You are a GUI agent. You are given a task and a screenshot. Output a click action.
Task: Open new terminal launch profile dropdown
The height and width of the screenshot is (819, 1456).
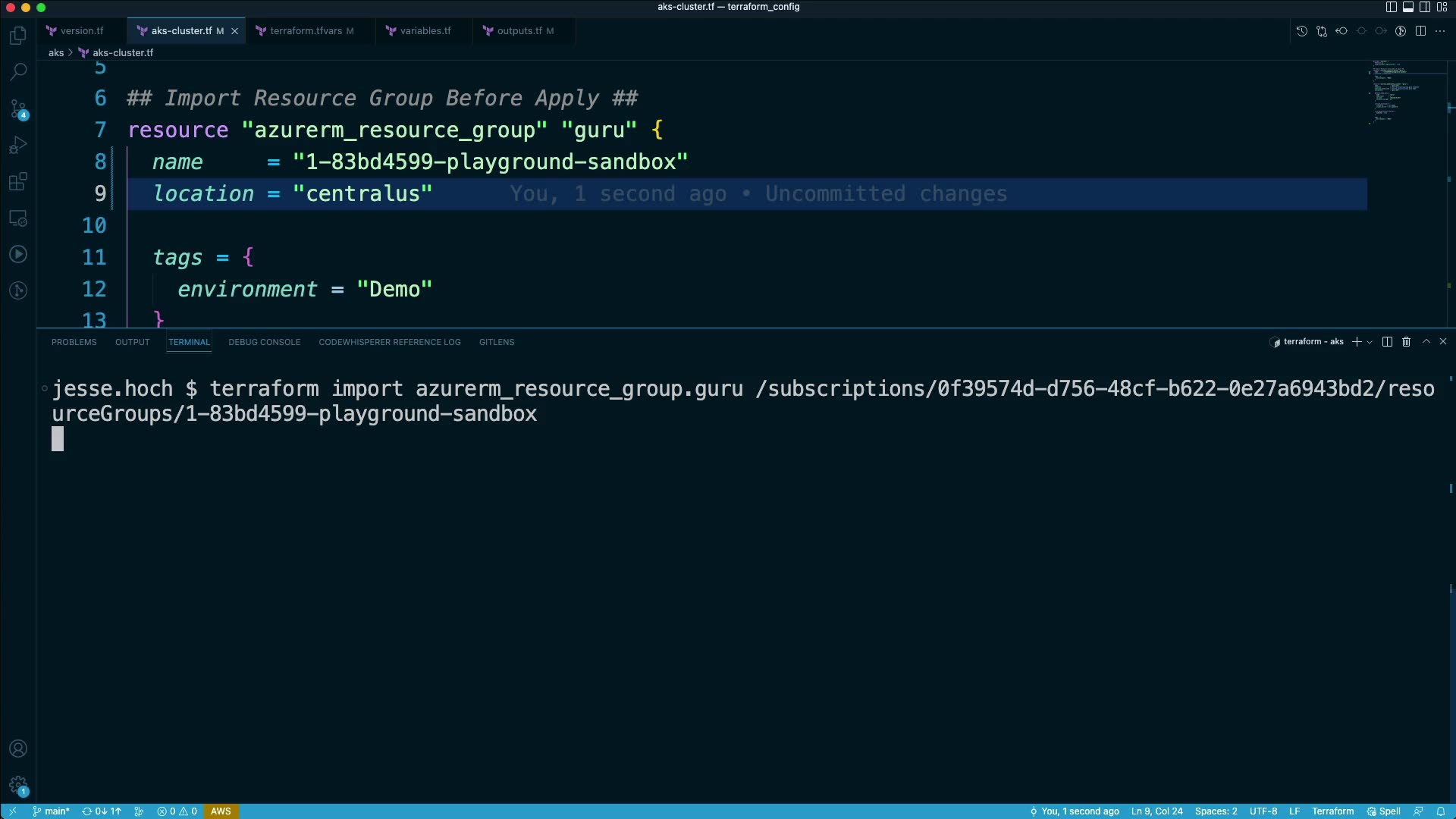[x=1370, y=342]
